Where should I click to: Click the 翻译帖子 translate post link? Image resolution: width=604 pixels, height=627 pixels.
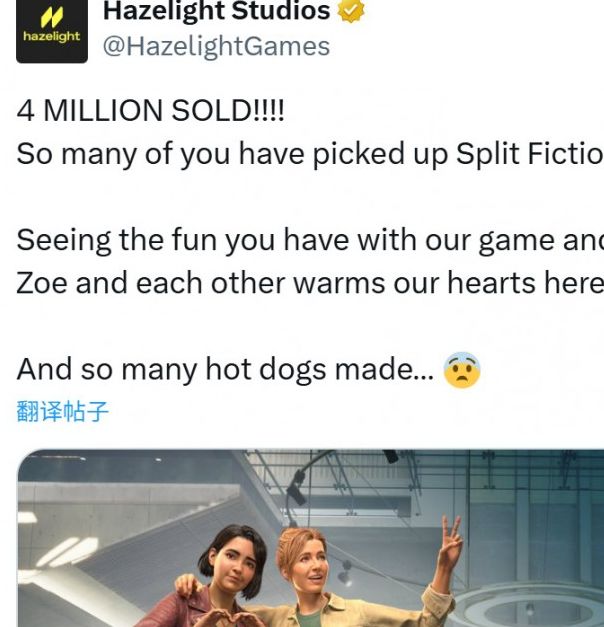pos(62,411)
